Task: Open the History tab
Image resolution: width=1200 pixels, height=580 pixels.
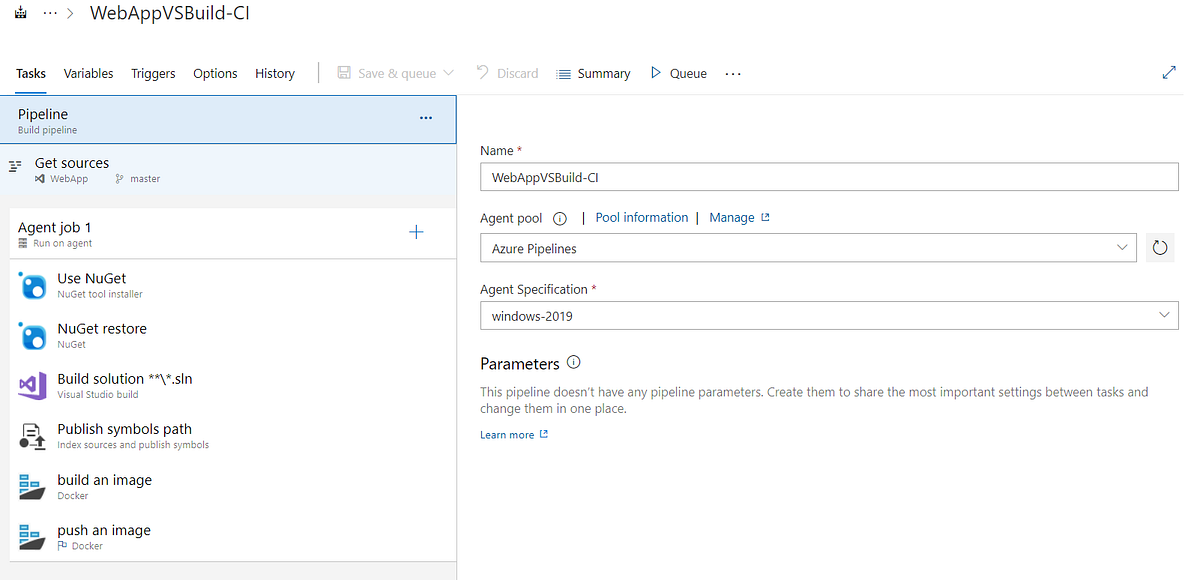Action: coord(275,73)
